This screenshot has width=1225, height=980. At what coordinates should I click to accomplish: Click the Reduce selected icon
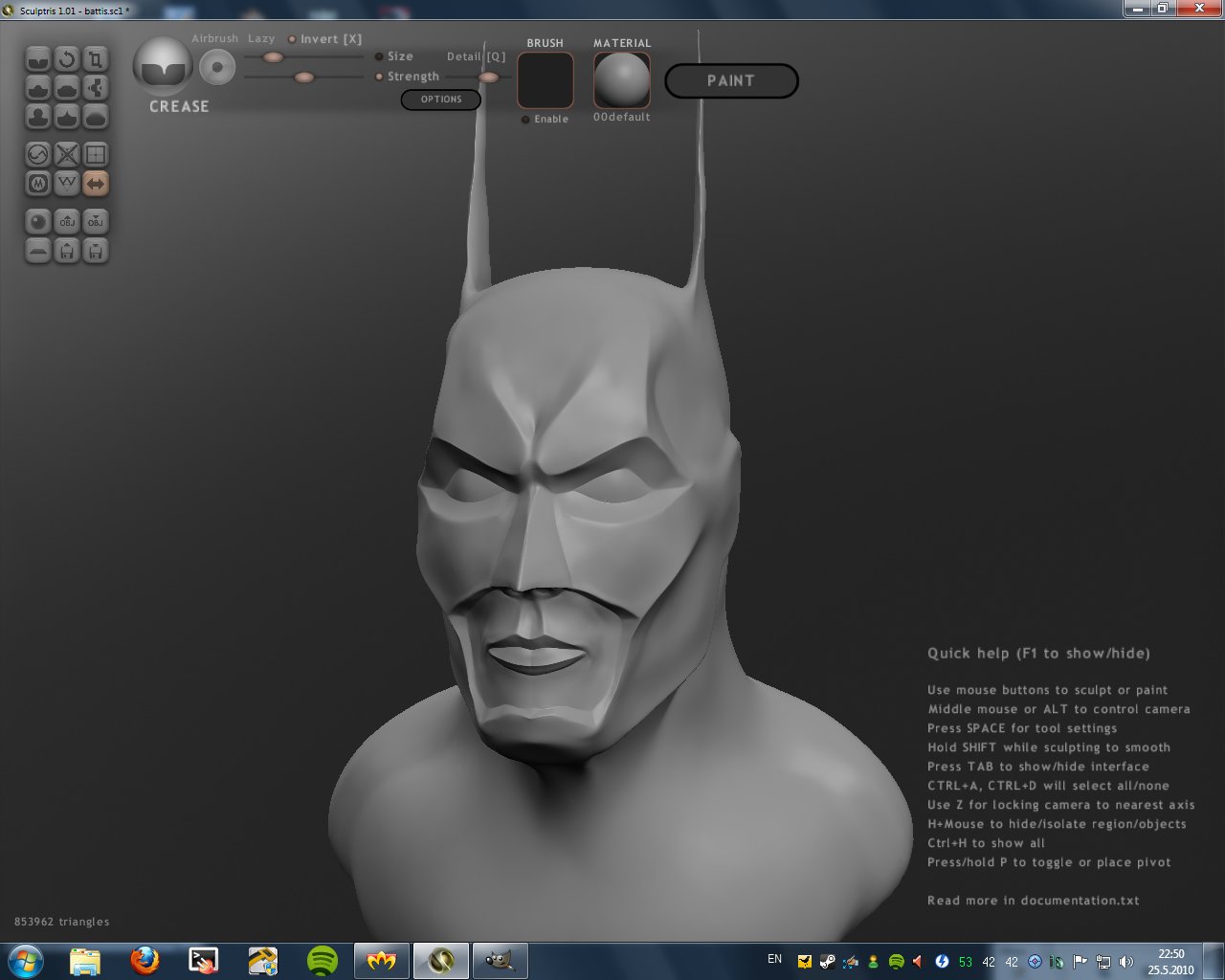pyautogui.click(x=67, y=154)
